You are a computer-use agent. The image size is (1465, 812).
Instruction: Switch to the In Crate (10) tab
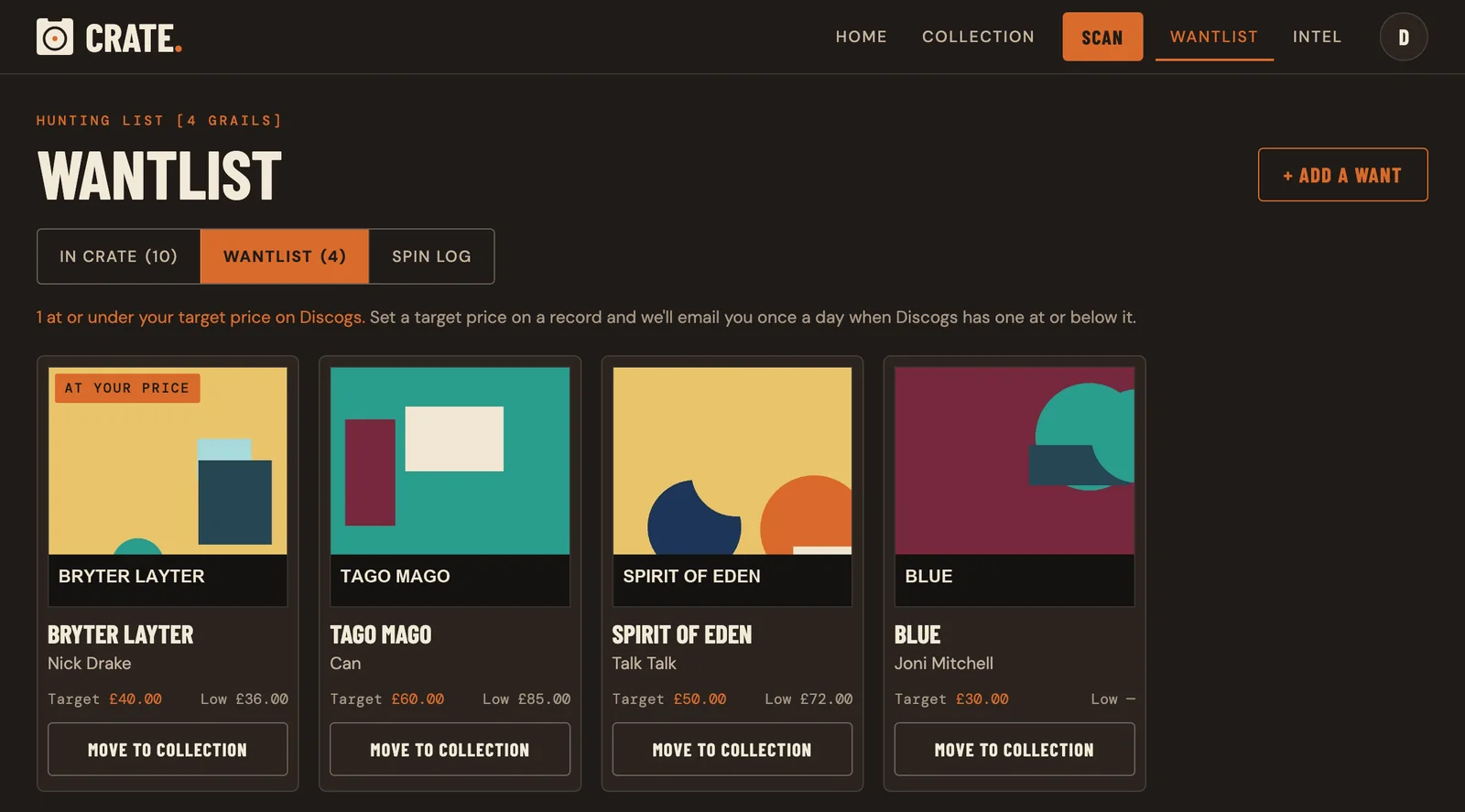[x=118, y=256]
